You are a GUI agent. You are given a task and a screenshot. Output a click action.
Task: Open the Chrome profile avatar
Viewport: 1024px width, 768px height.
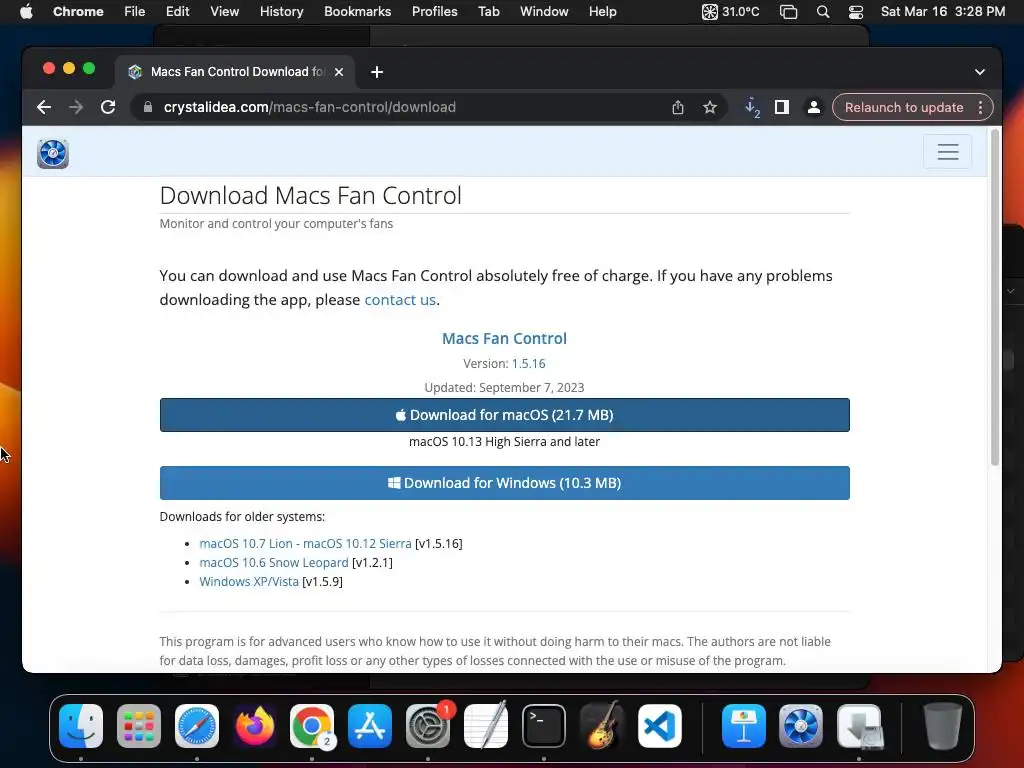(x=814, y=107)
